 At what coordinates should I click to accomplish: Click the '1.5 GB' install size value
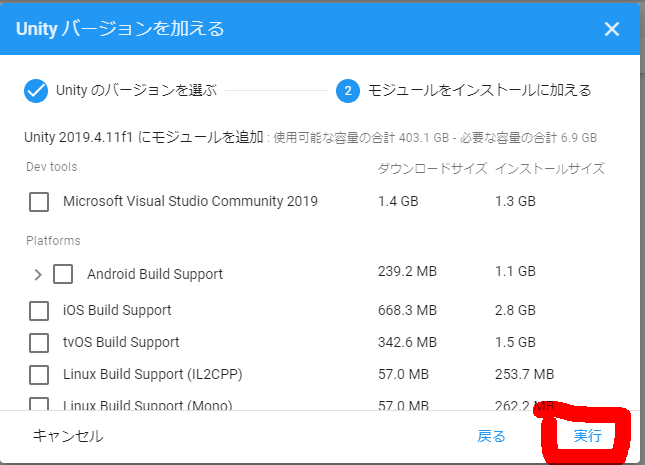click(515, 342)
